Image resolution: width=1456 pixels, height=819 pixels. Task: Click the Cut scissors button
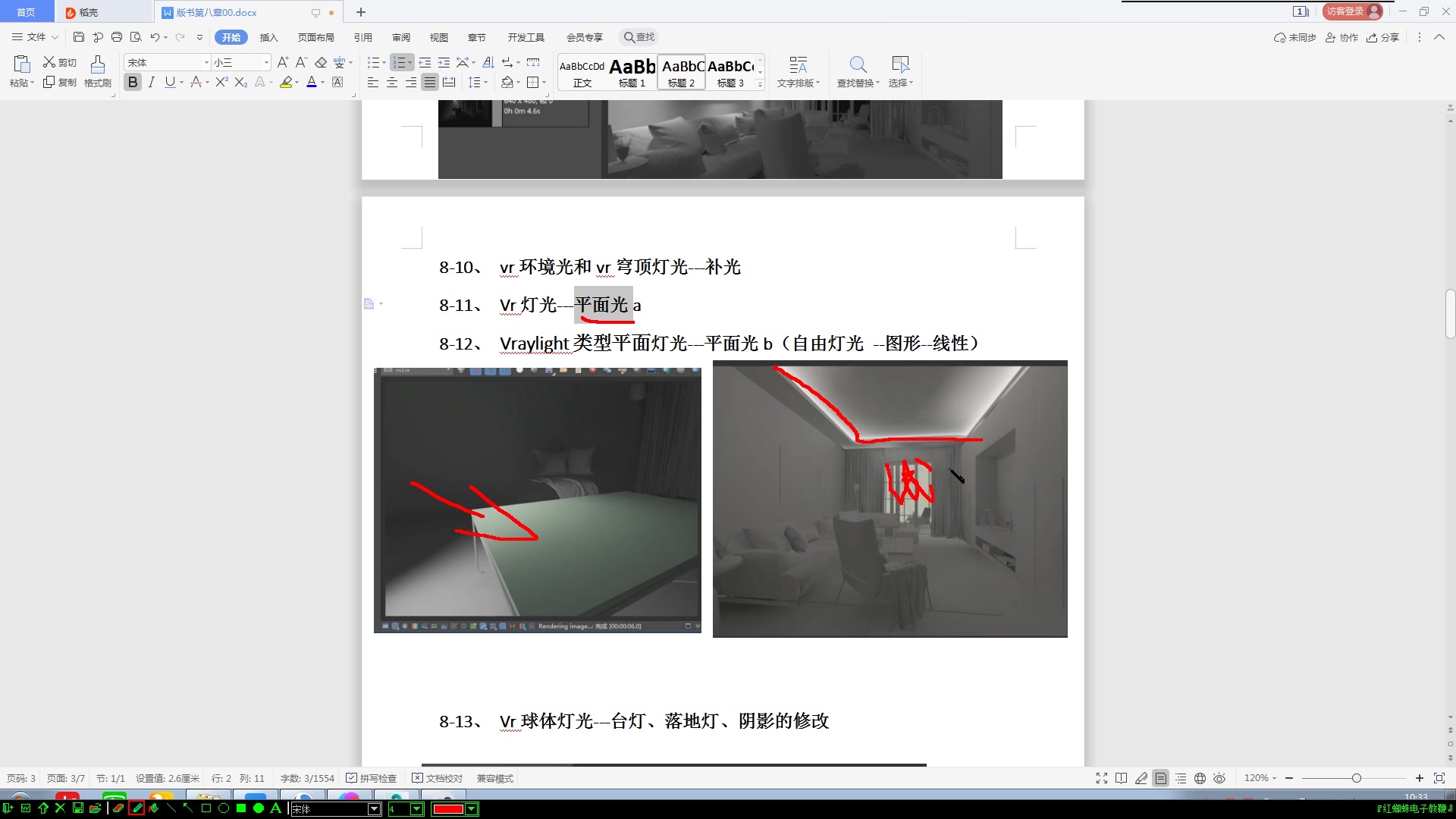coord(59,62)
